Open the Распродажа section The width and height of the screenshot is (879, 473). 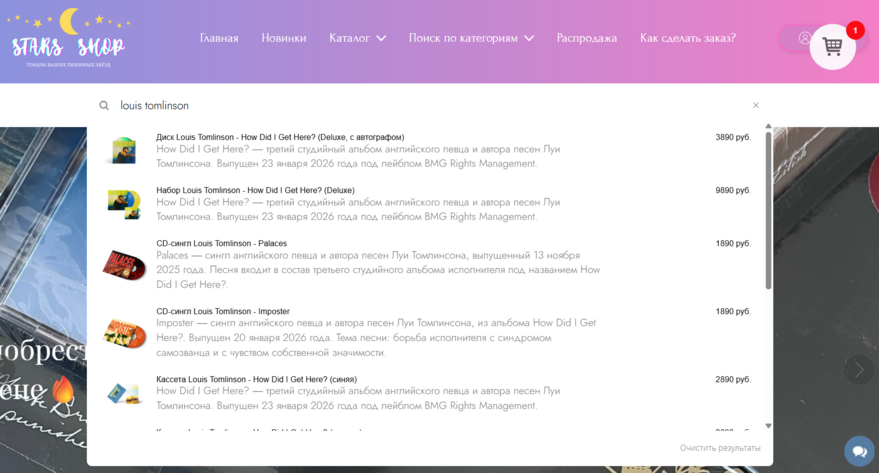[587, 38]
